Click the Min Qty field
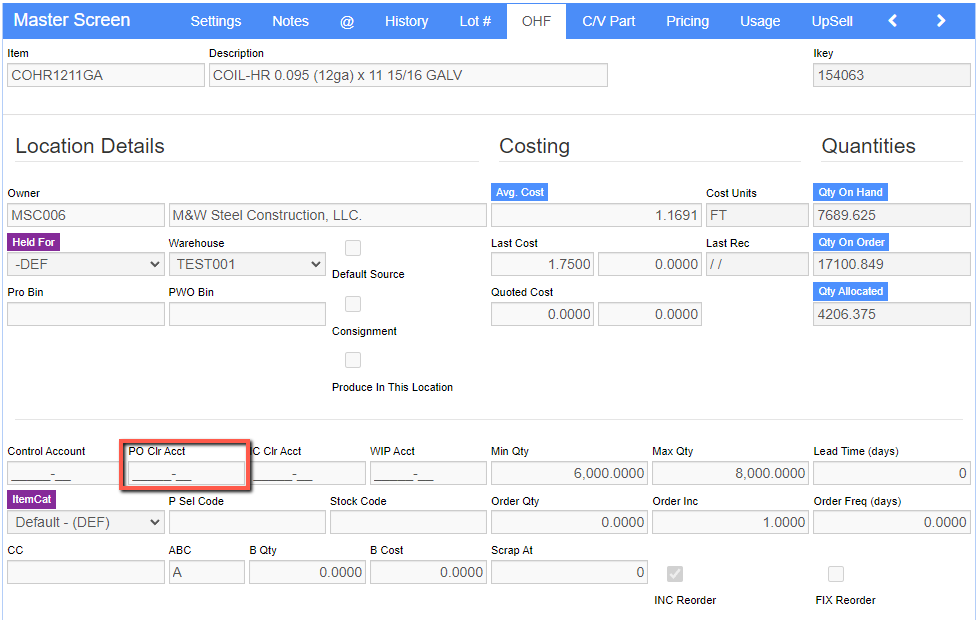979x620 pixels. point(569,473)
